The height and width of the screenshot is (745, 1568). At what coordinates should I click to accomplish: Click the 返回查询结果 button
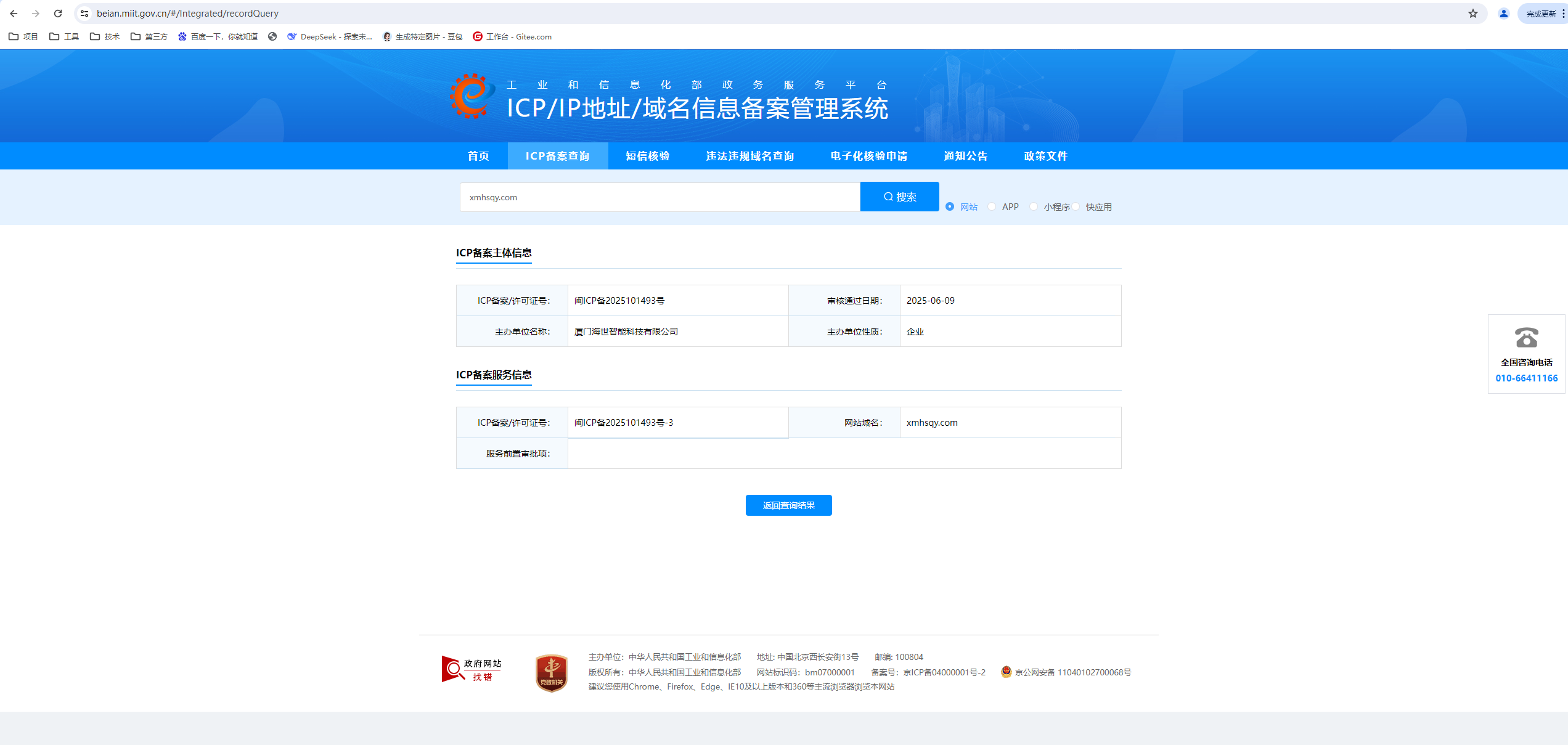[788, 505]
